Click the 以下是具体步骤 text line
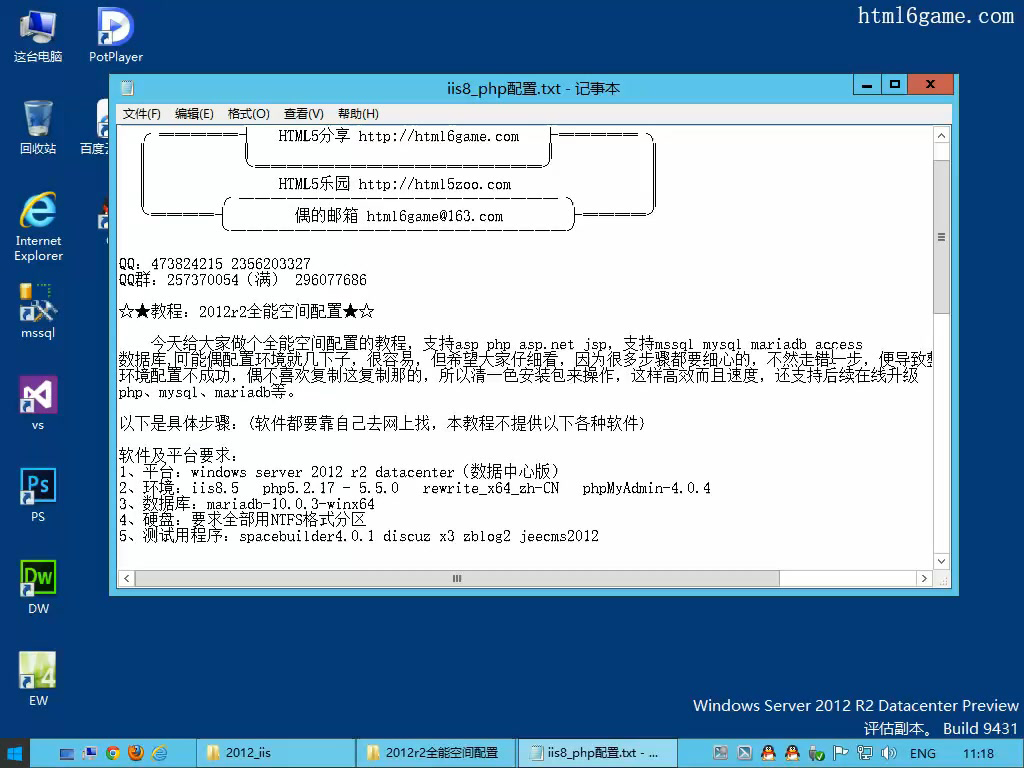 click(x=383, y=423)
